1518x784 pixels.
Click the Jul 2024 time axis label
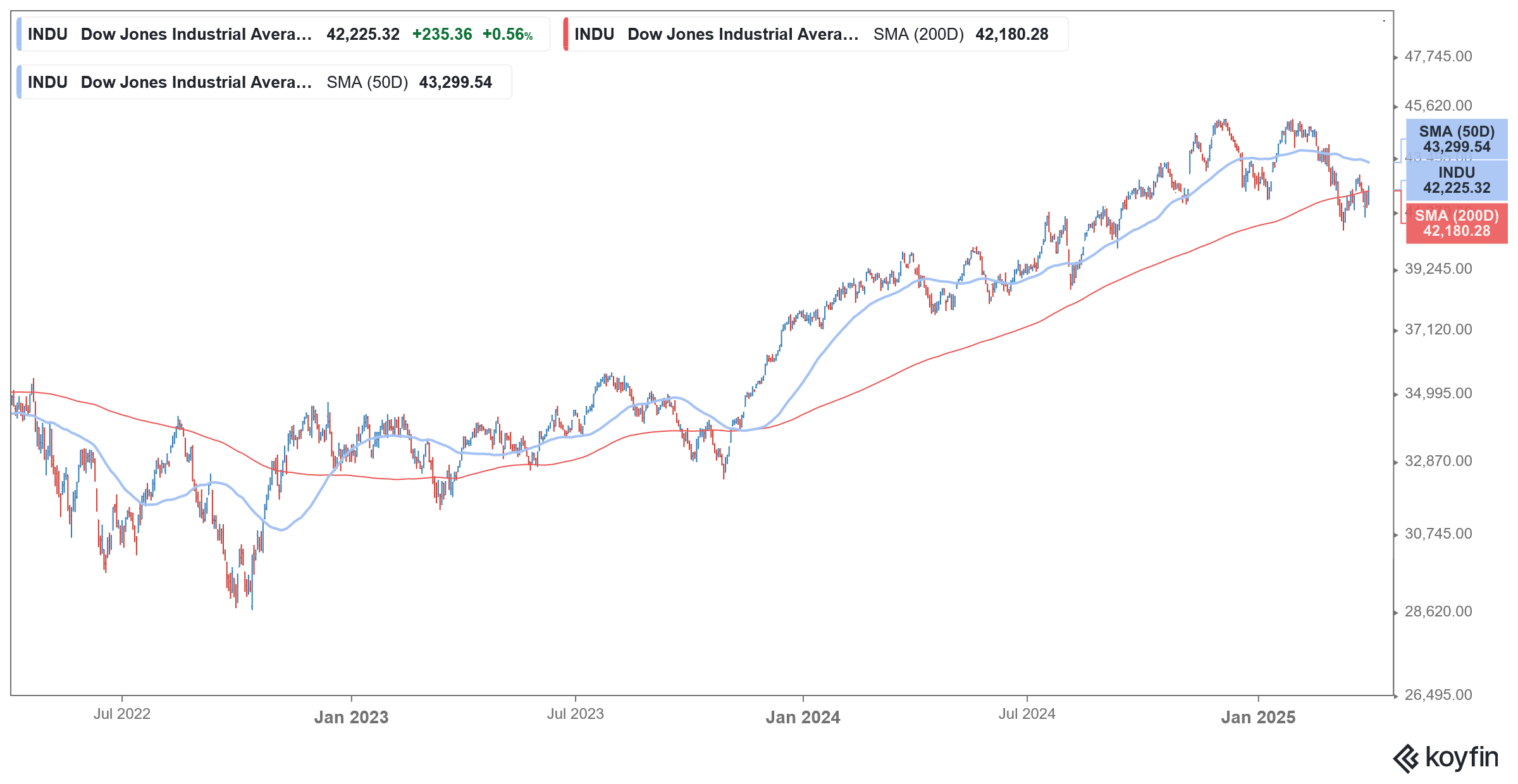(1027, 714)
